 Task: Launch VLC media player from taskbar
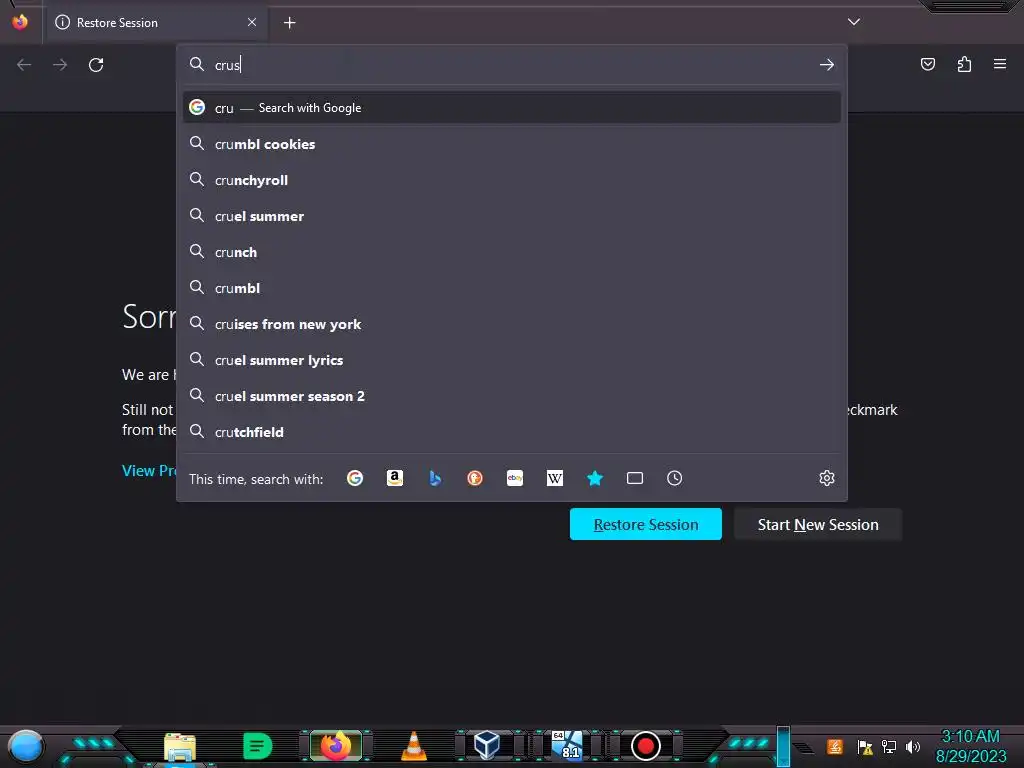[x=413, y=746]
